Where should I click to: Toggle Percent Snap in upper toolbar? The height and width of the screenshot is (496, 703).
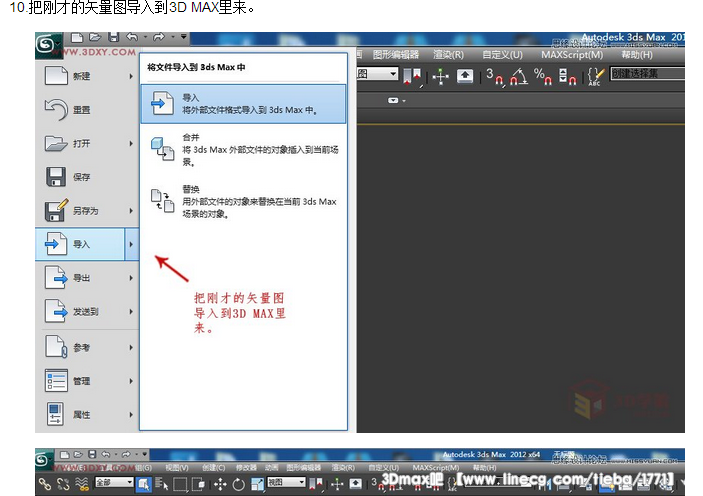coord(542,76)
